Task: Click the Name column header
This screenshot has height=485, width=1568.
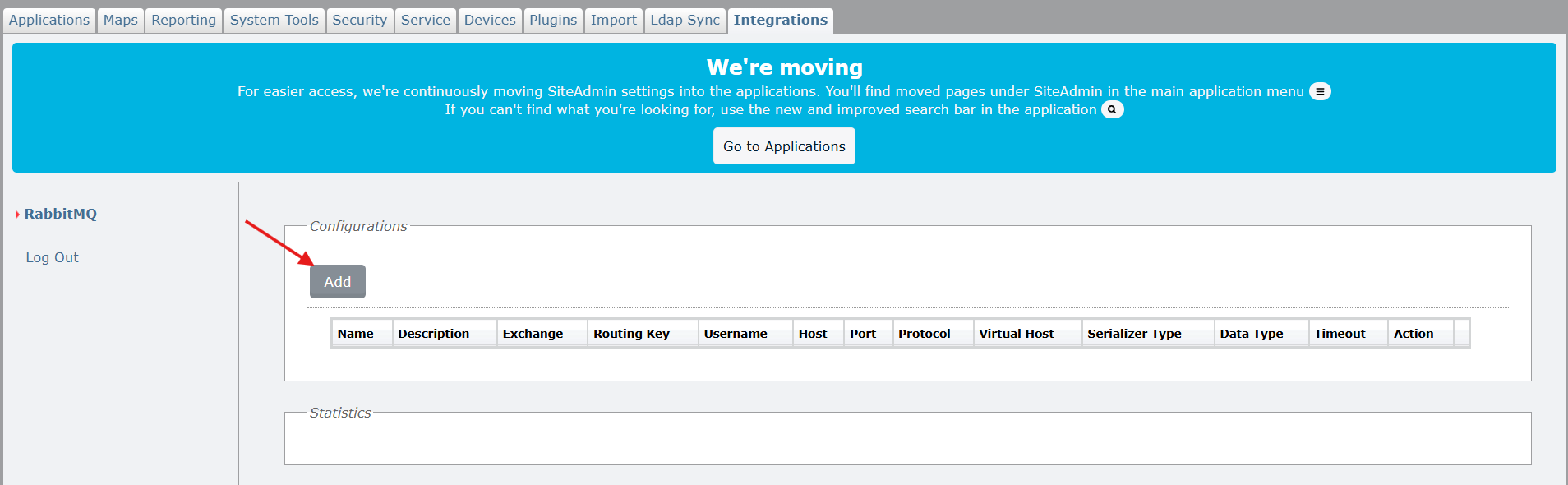Action: pos(356,334)
